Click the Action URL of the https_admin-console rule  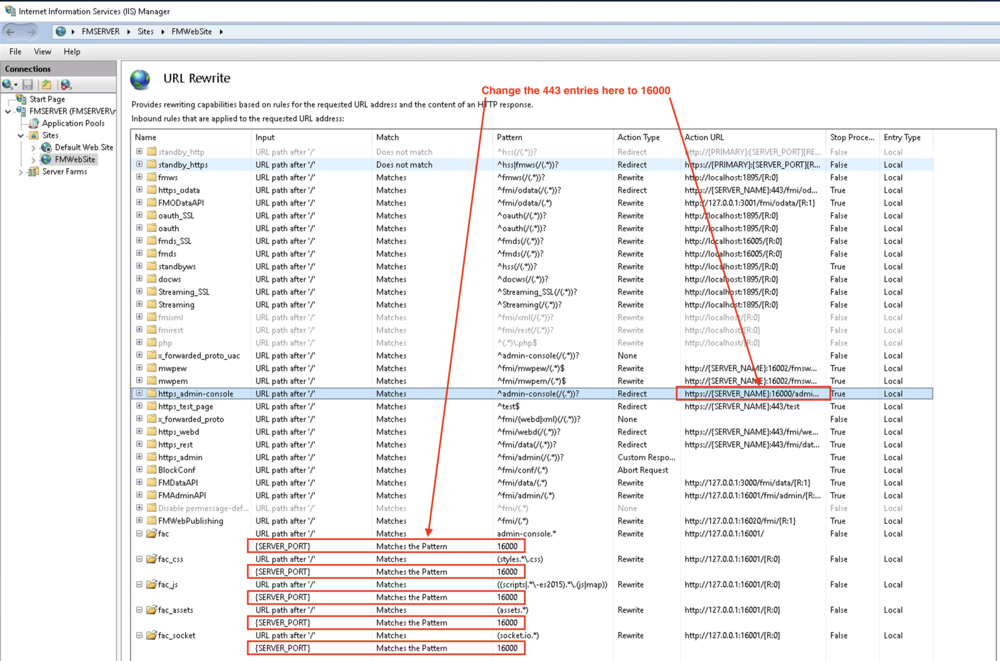coord(753,394)
